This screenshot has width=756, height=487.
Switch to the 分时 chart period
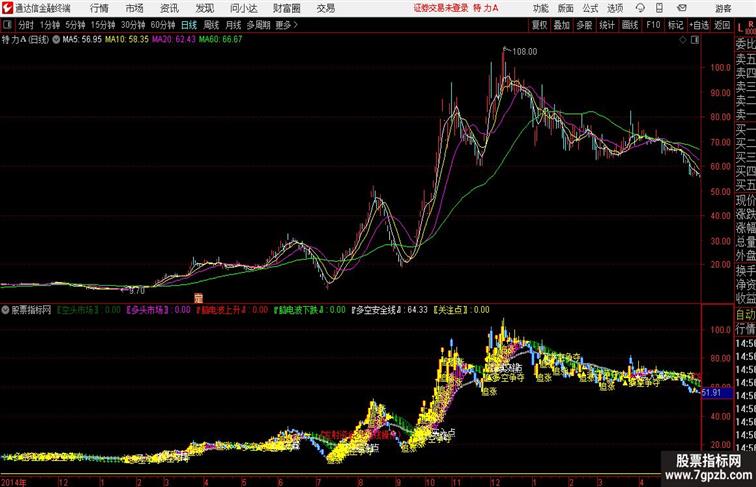(x=26, y=25)
